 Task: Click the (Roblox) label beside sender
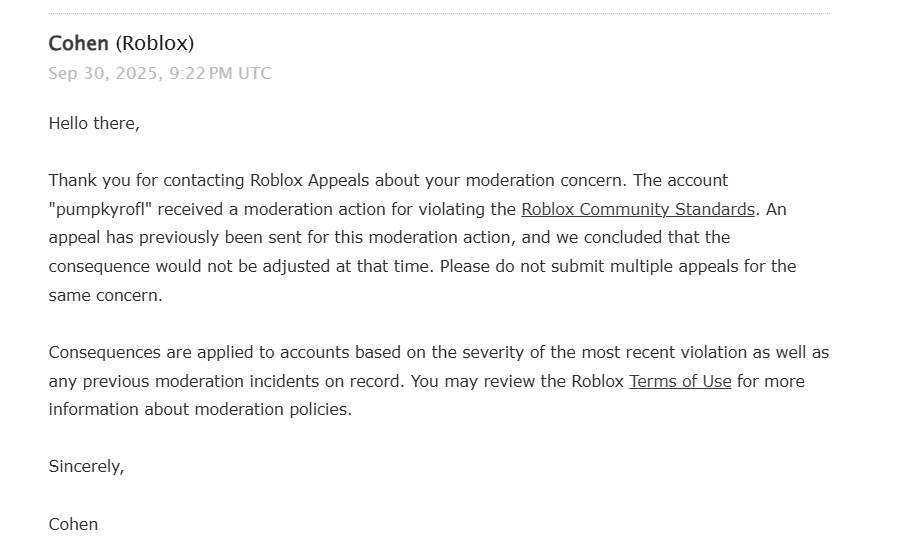click(155, 44)
